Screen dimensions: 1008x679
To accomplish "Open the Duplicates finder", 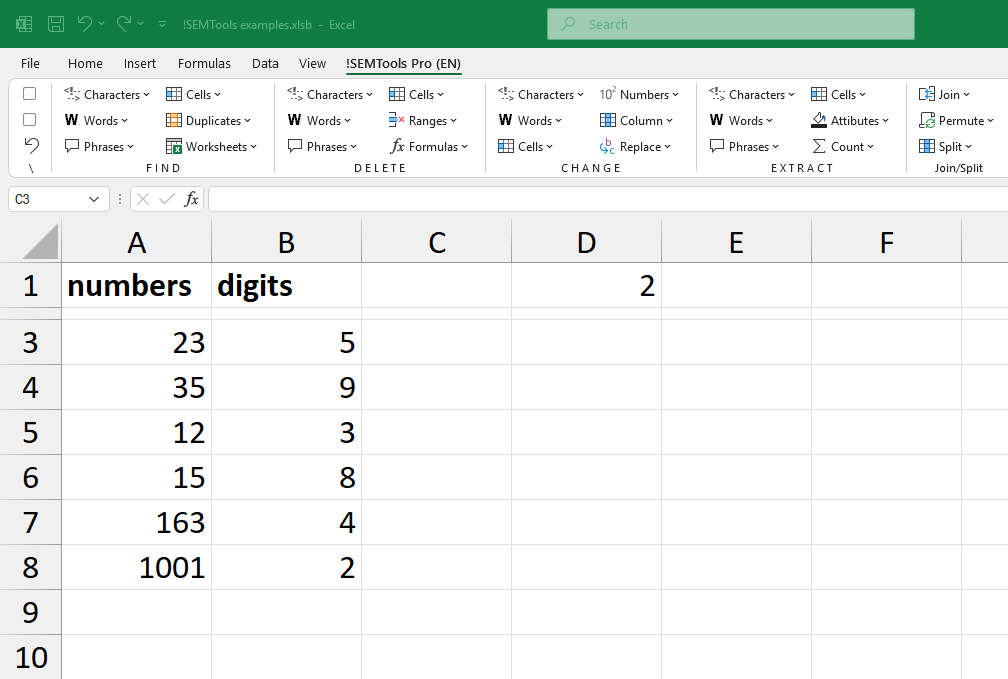I will click(x=209, y=120).
